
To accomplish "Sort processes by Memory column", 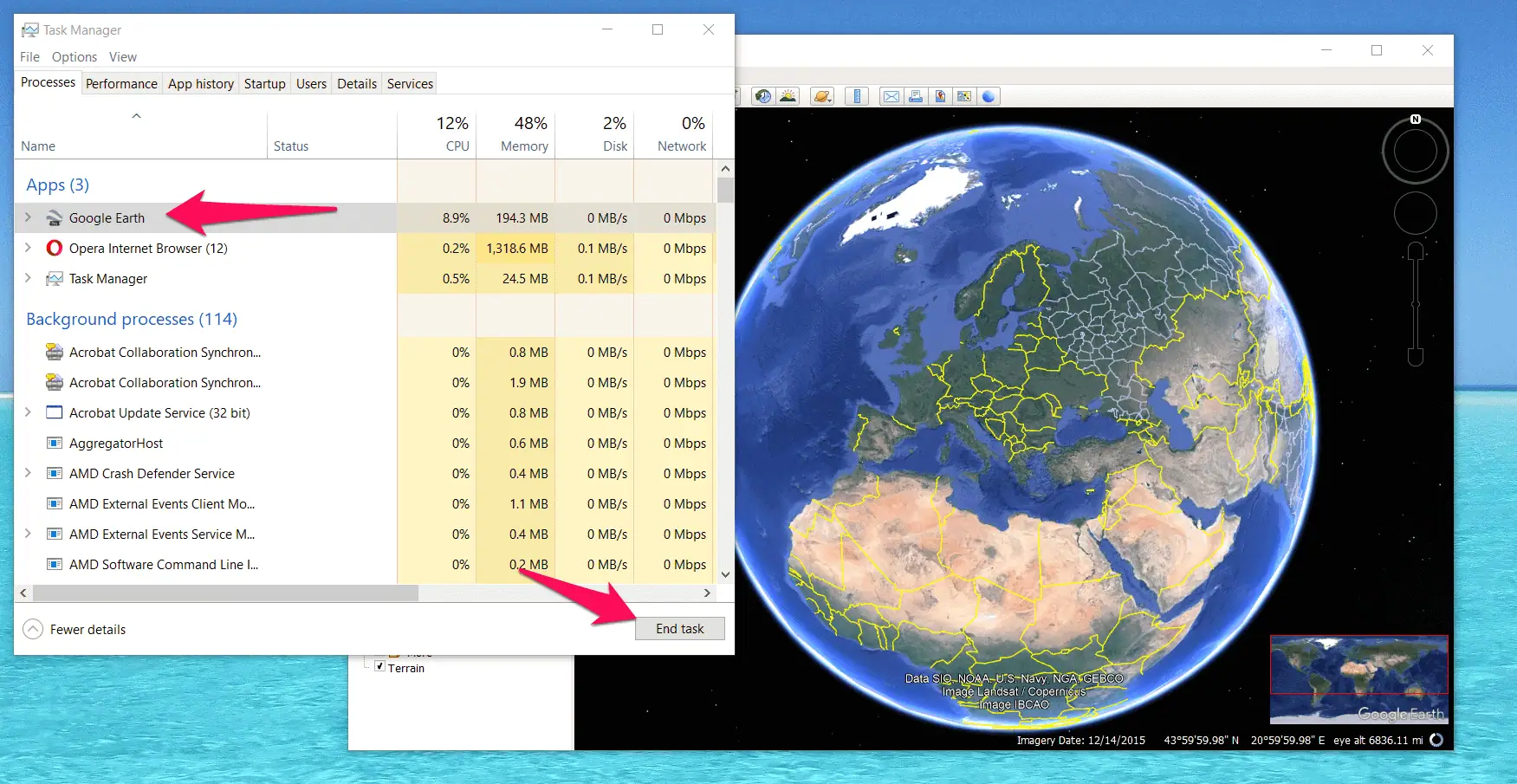I will click(x=515, y=133).
